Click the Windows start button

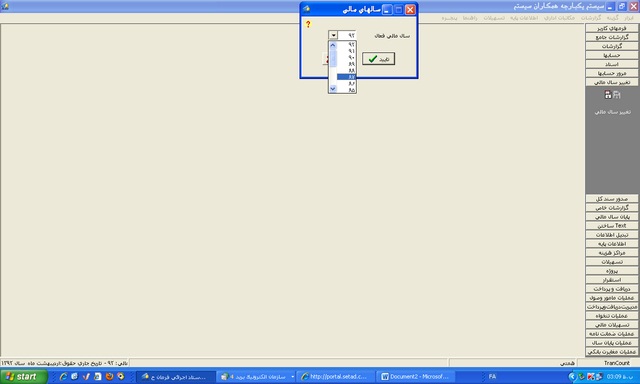(23, 376)
